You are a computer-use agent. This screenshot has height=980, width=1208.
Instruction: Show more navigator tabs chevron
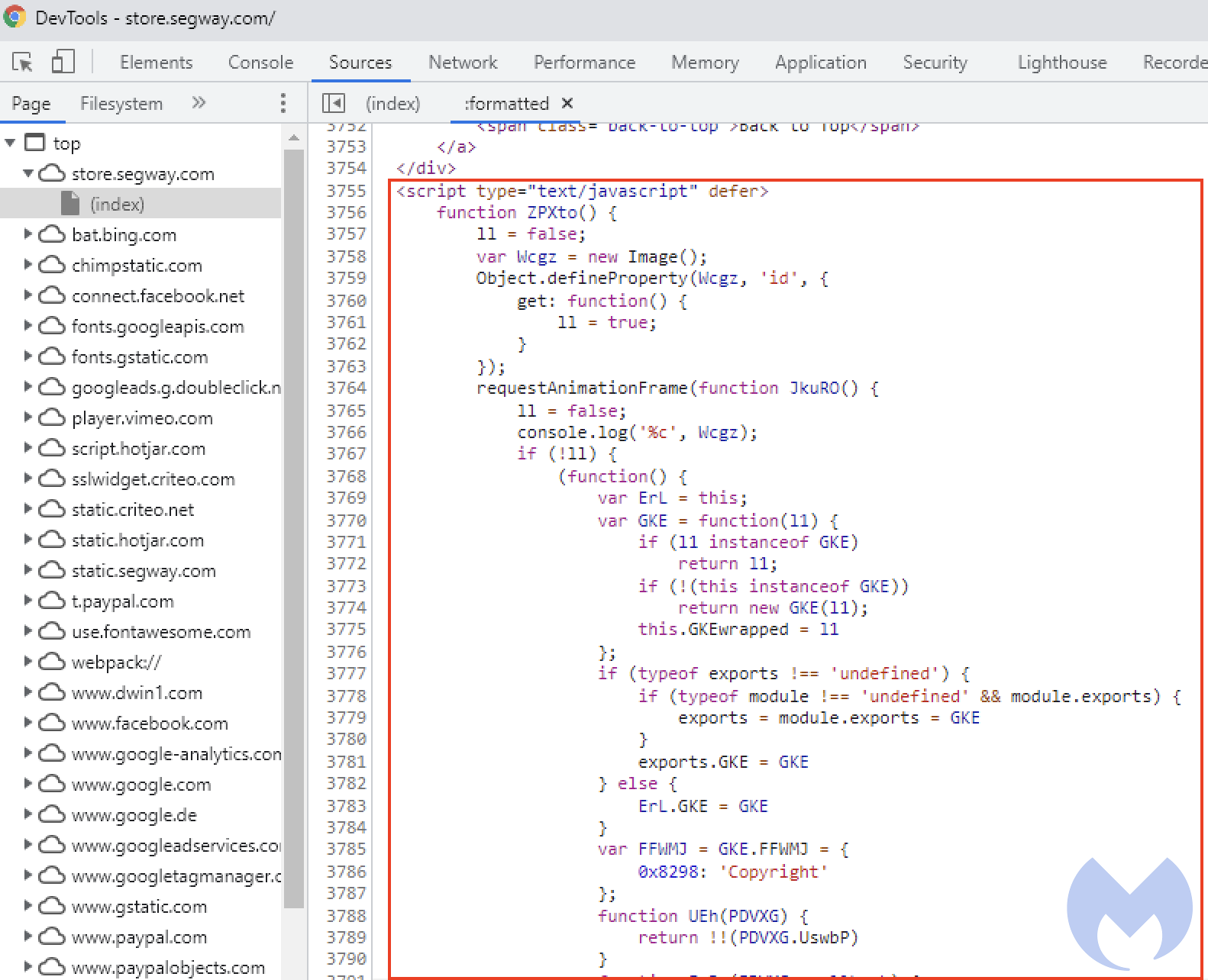199,102
